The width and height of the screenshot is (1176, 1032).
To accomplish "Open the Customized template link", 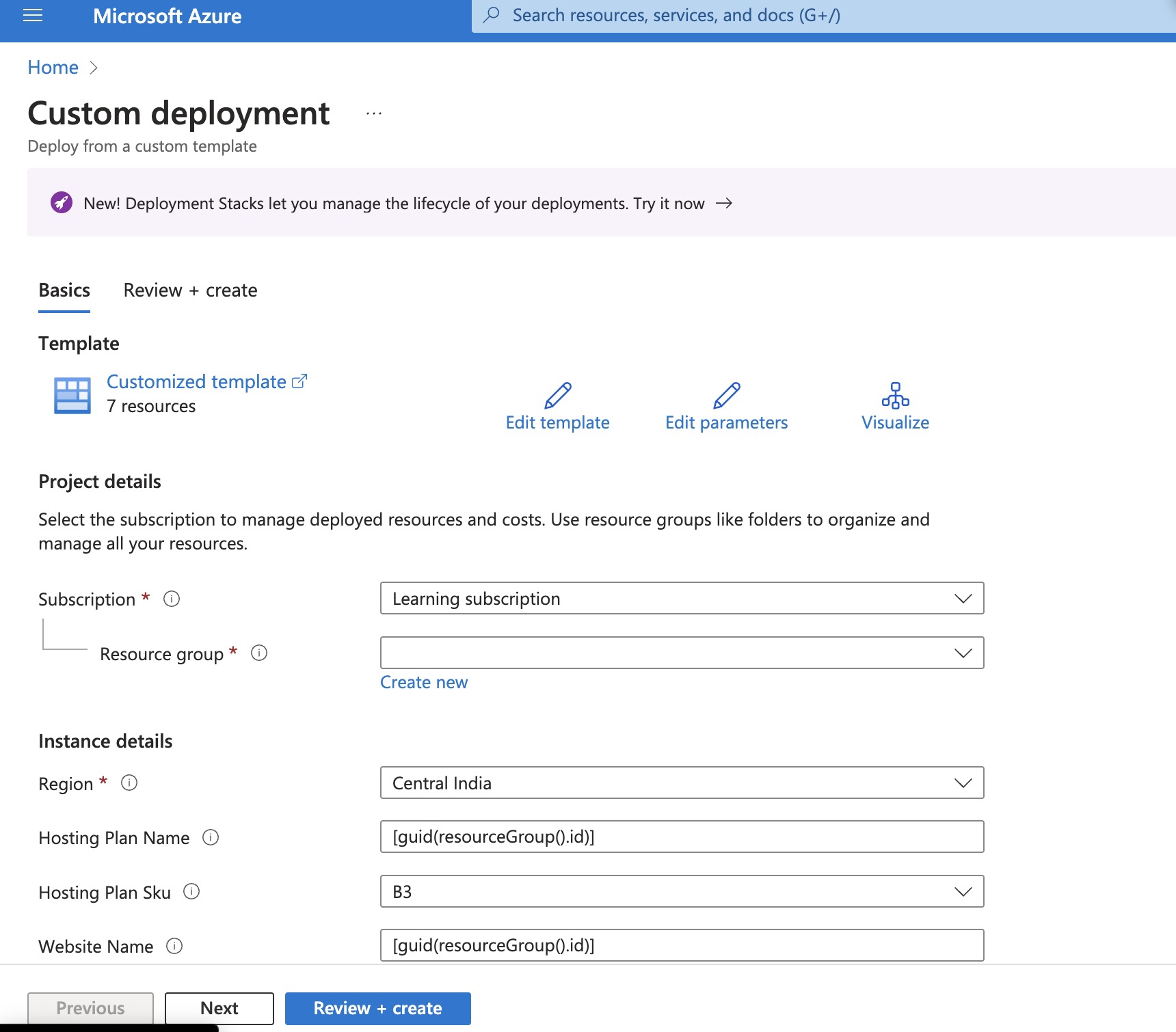I will point(196,381).
